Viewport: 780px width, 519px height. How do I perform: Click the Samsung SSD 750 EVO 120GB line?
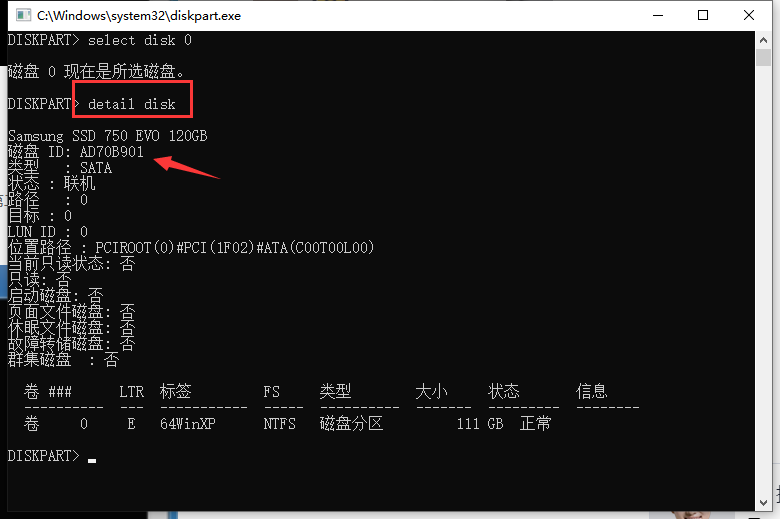click(107, 136)
